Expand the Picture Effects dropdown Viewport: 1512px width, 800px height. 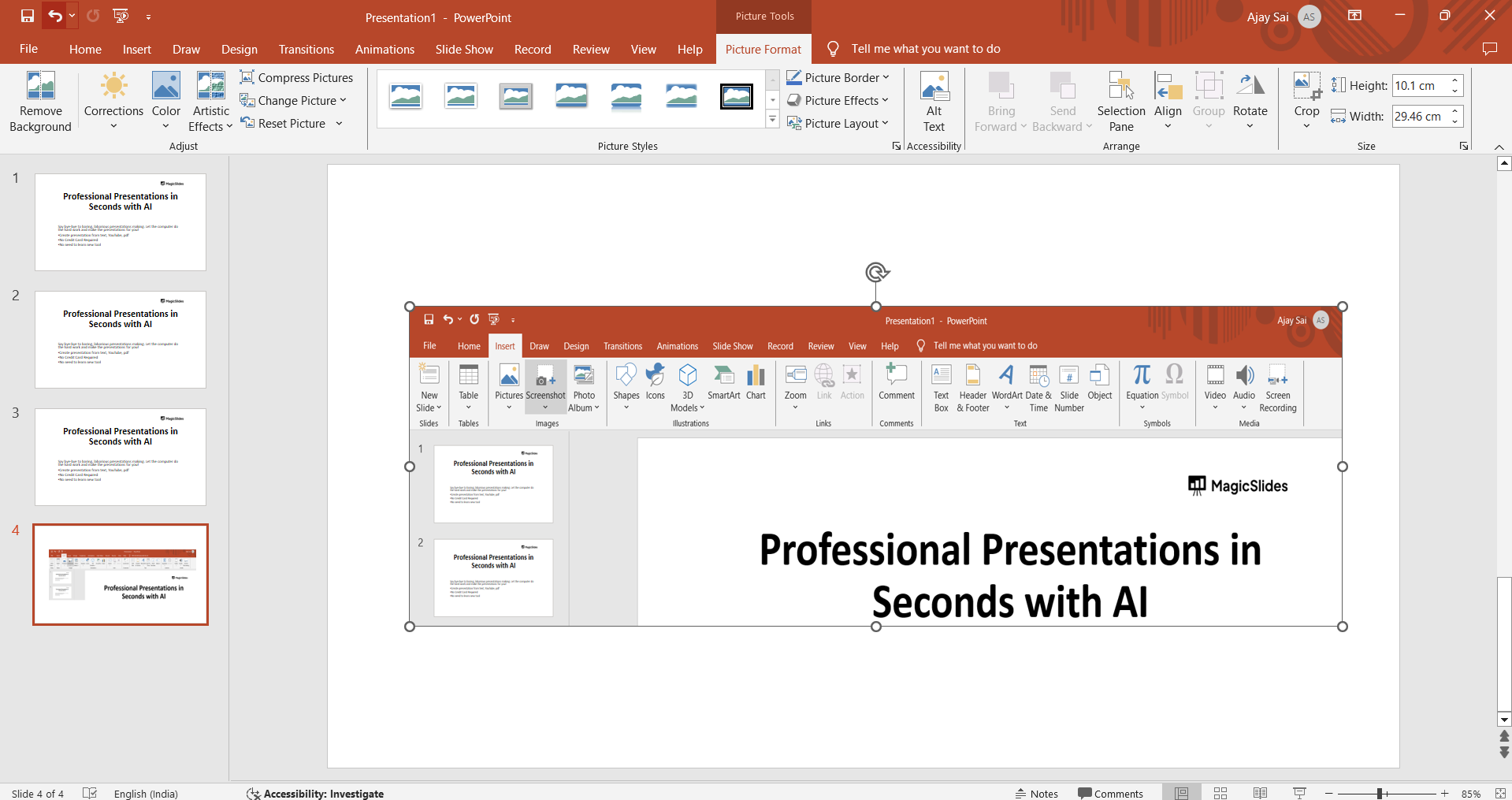[x=885, y=100]
